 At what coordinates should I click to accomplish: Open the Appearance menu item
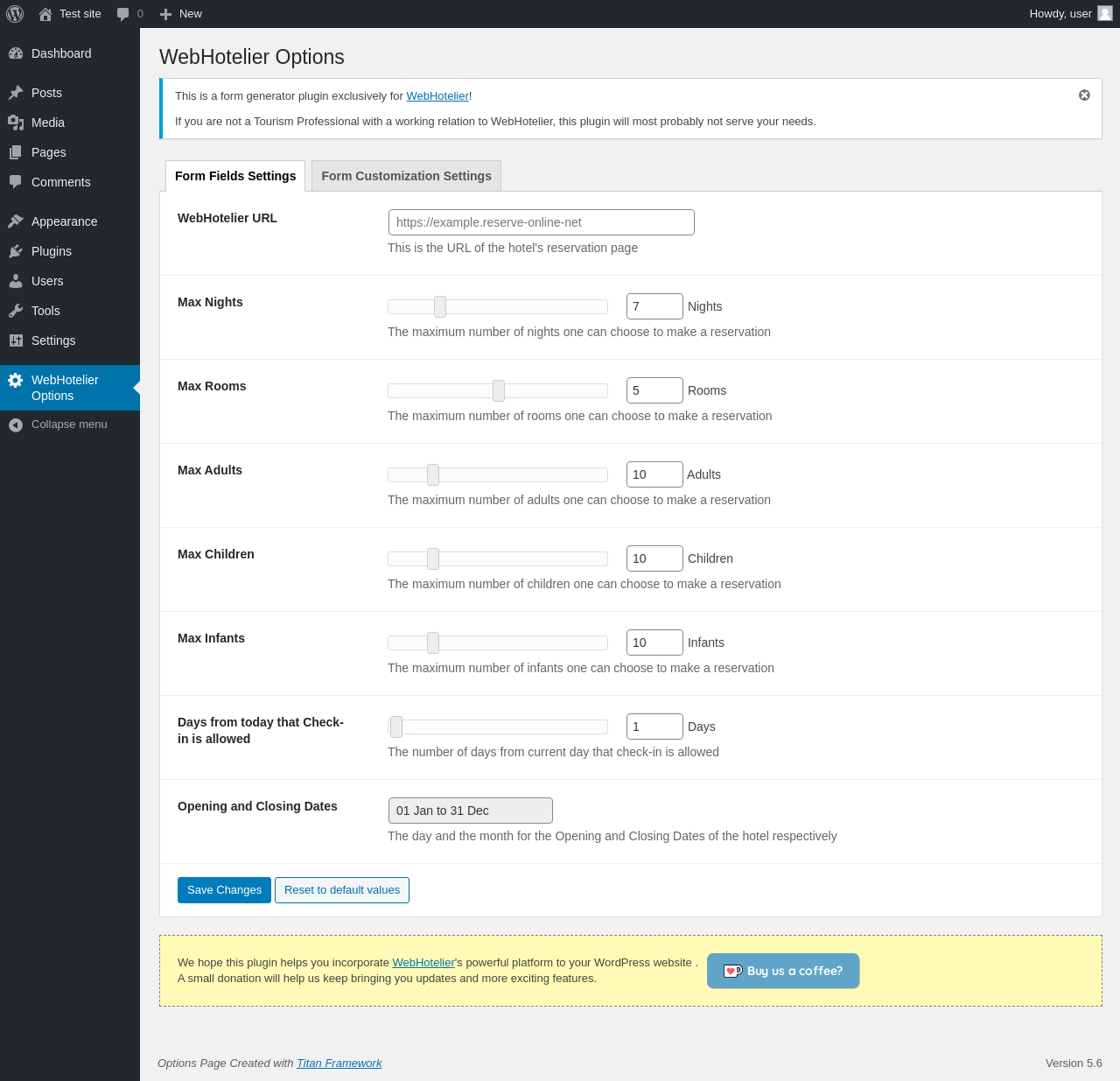70,221
